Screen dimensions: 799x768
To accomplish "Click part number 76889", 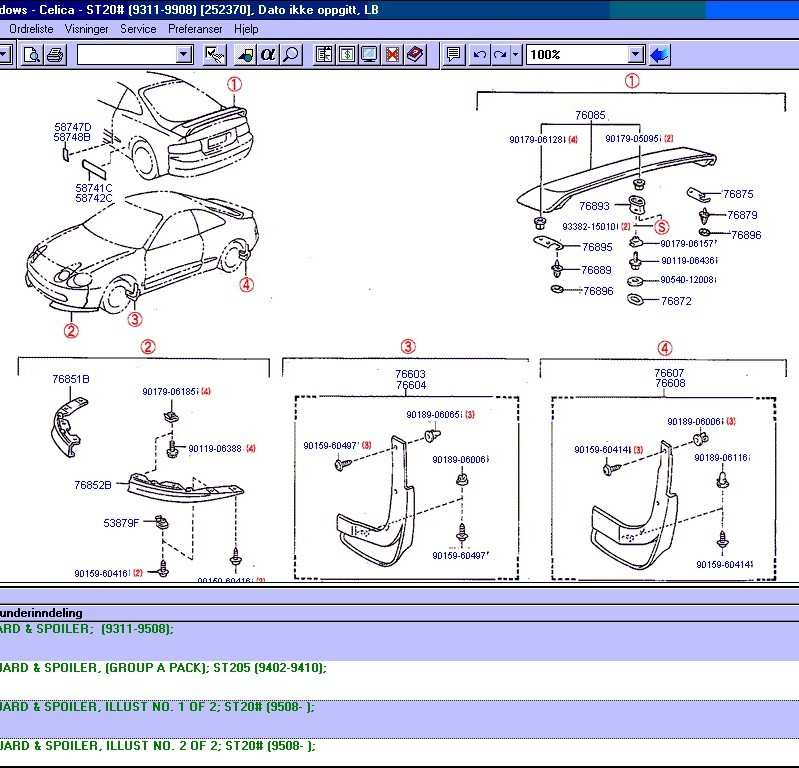I will (596, 270).
